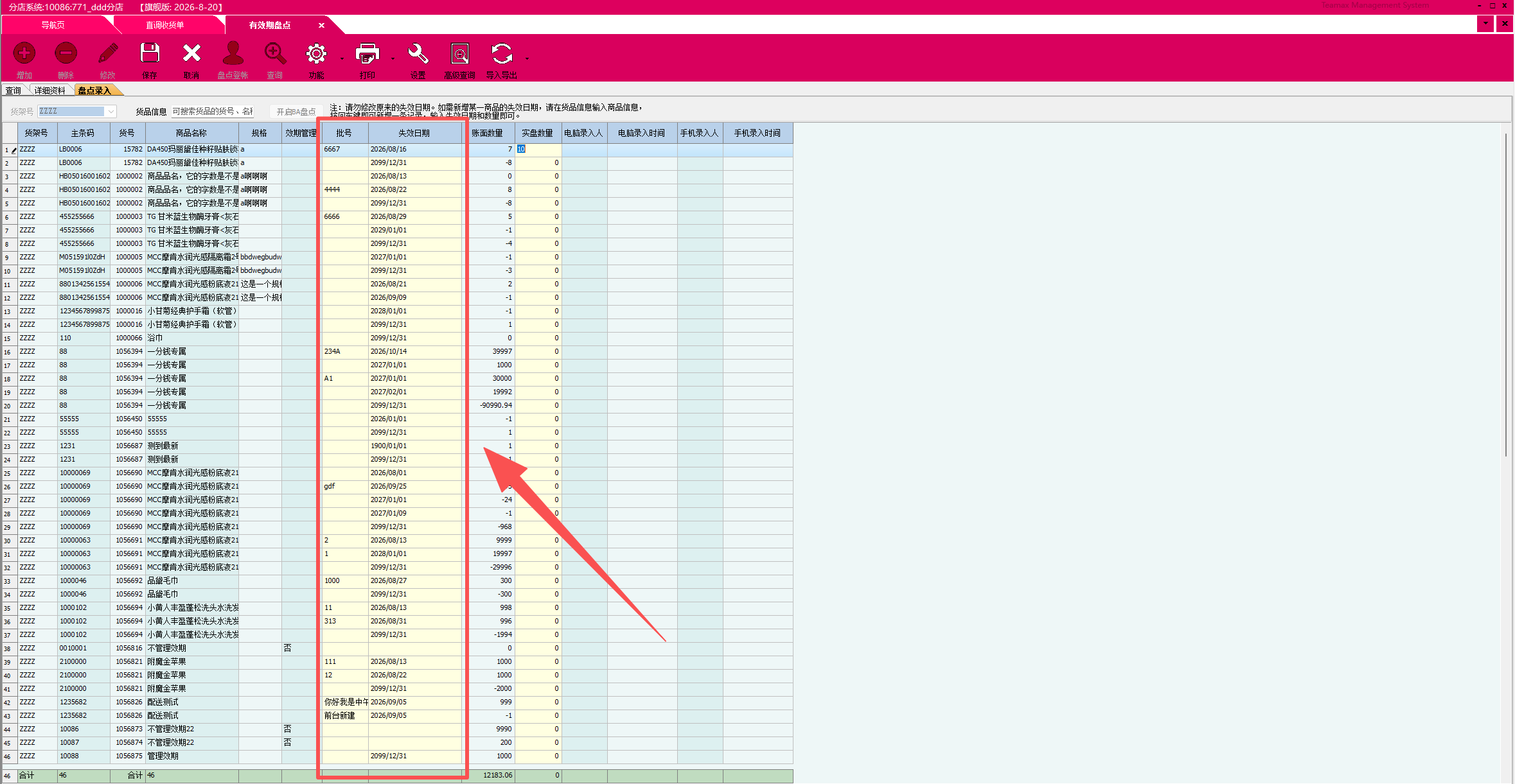Image resolution: width=1515 pixels, height=784 pixels.
Task: Expand the 导入导出 dropdown arrow
Action: pos(527,58)
